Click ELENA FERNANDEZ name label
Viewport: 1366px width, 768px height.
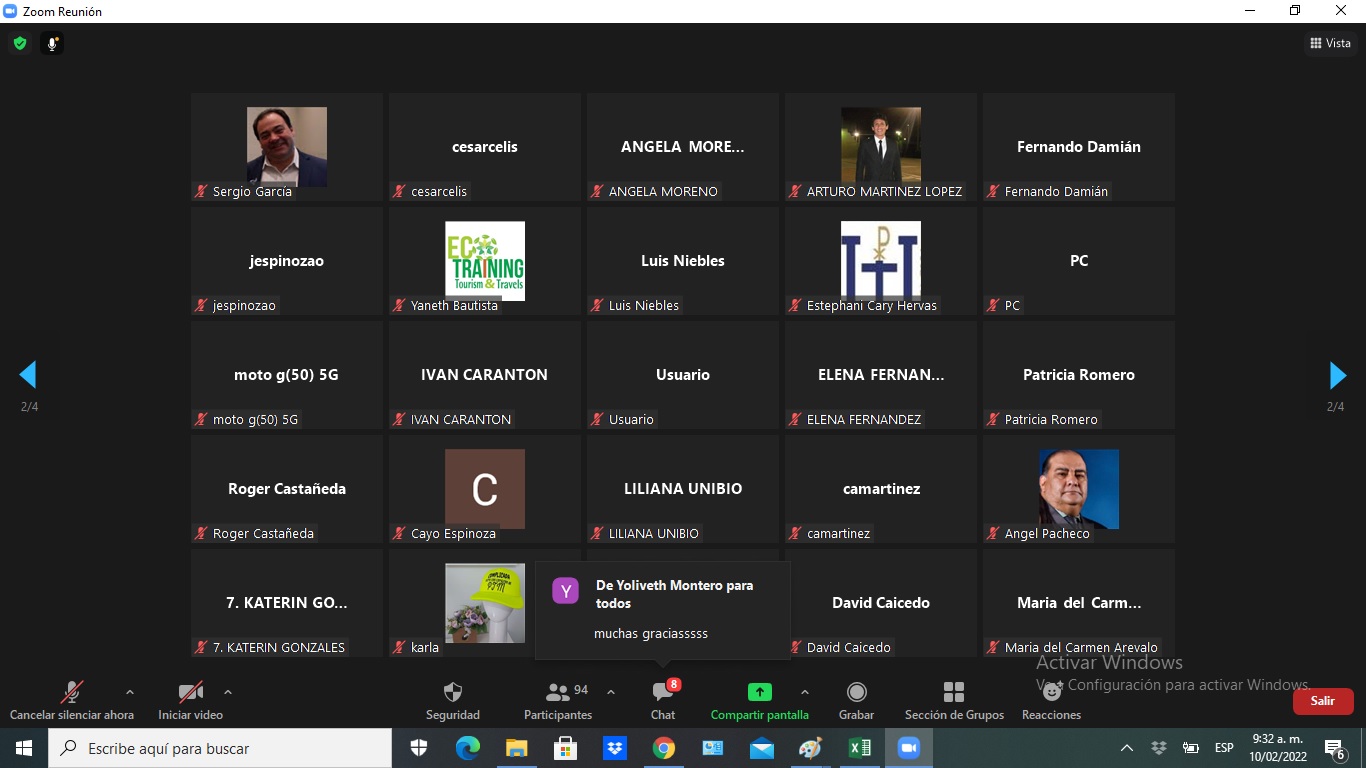(x=864, y=419)
